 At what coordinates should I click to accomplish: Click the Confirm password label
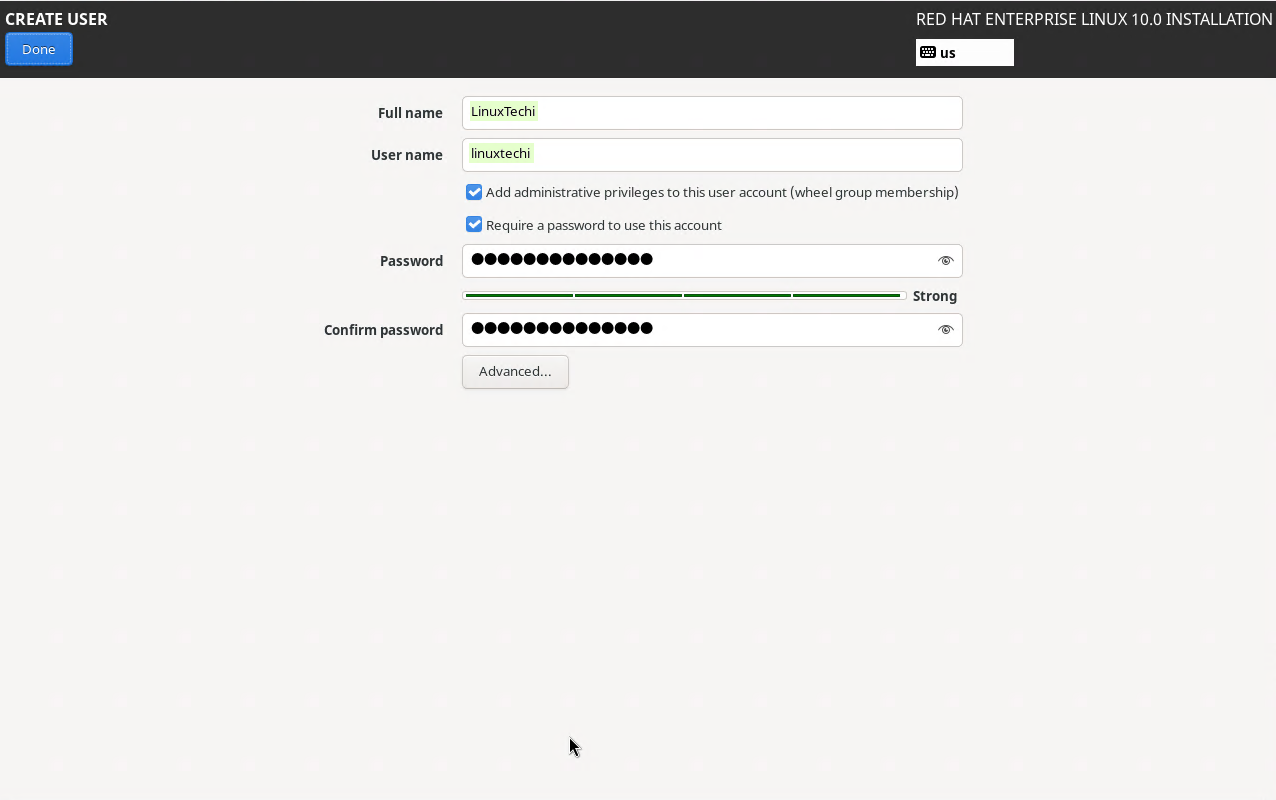tap(383, 330)
